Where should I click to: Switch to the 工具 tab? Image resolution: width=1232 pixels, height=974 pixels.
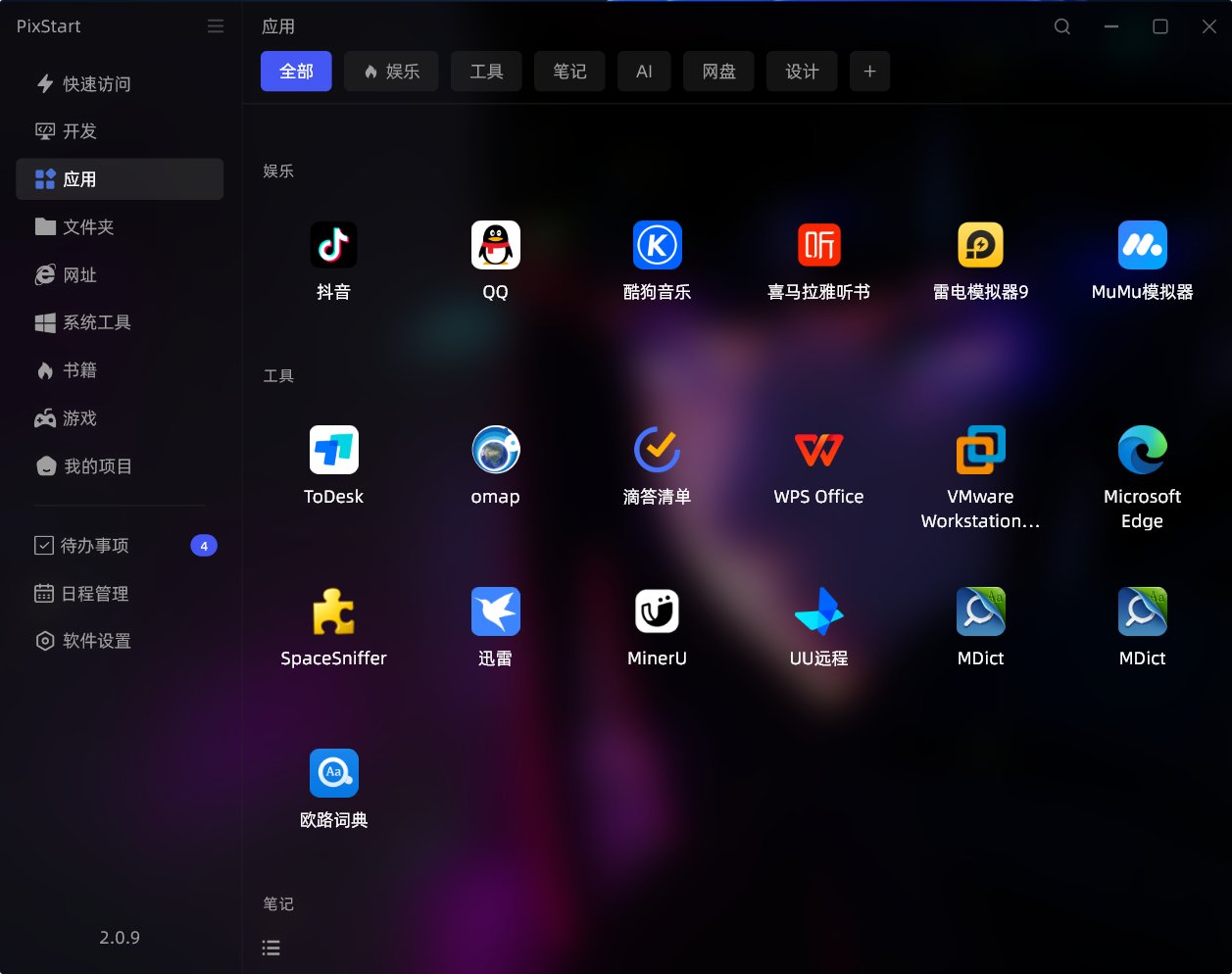click(486, 72)
